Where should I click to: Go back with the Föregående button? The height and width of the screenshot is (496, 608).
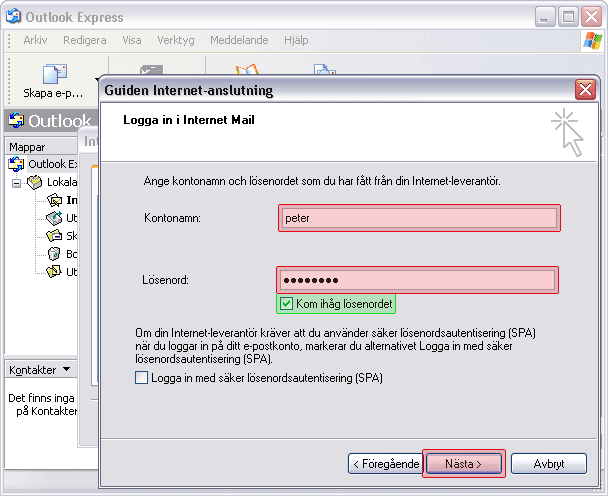[x=385, y=464]
